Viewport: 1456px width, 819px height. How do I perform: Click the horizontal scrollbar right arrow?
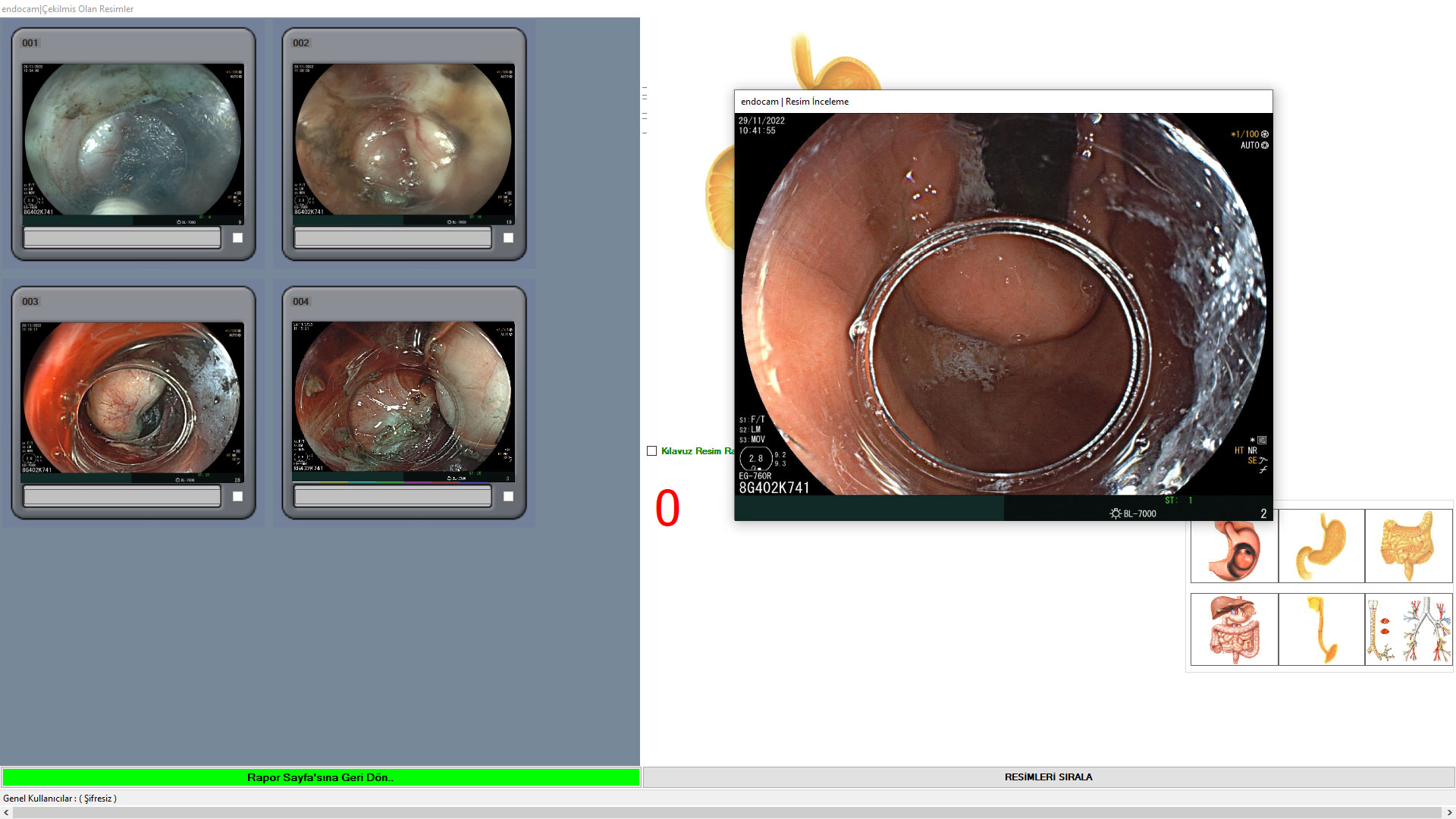(x=1449, y=813)
